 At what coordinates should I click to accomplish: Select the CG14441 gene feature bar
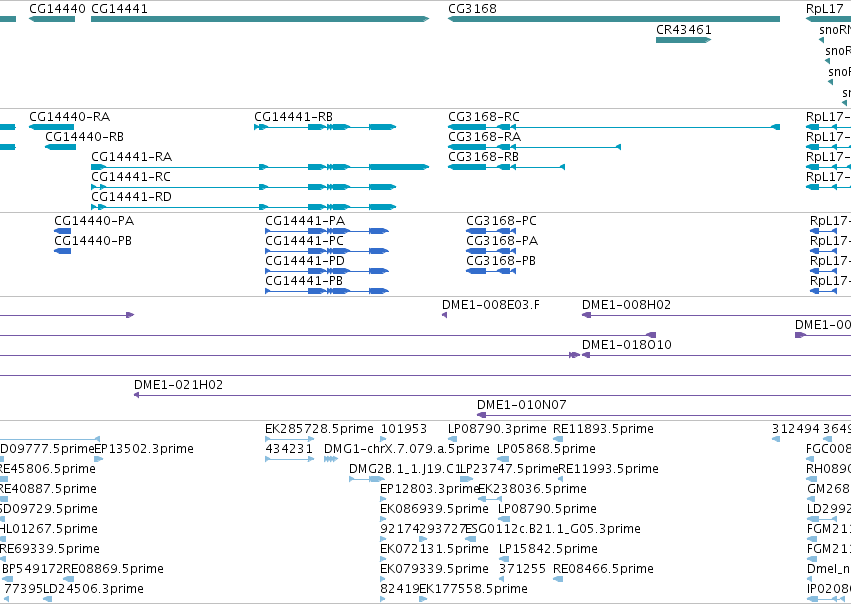260,20
